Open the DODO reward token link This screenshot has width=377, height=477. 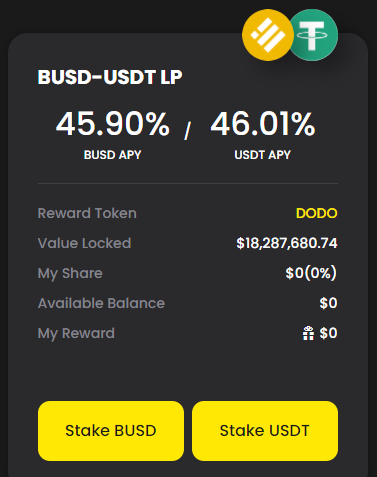coord(317,213)
